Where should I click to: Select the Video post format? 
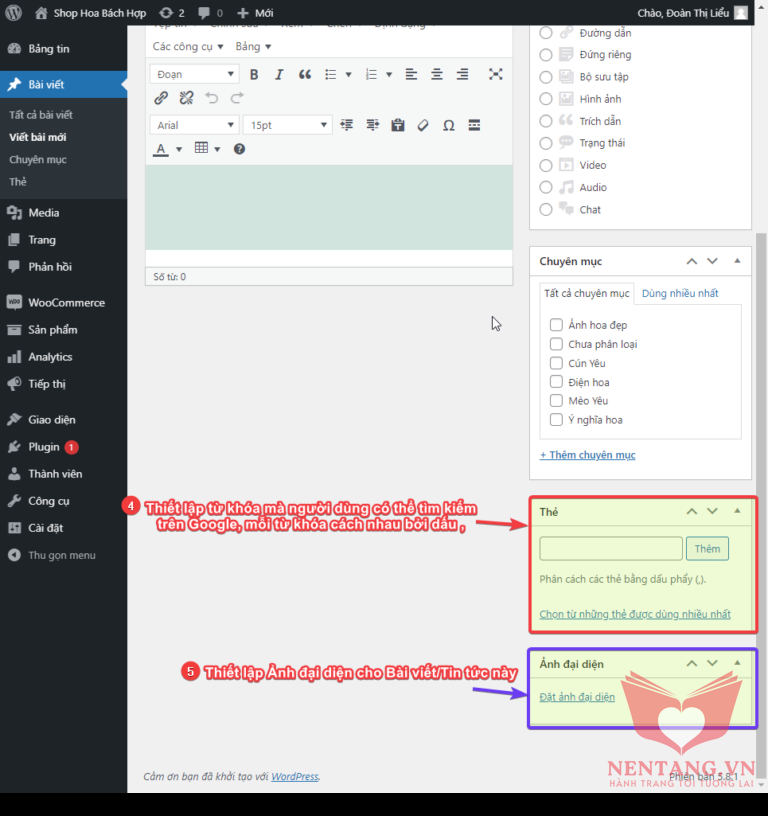545,165
